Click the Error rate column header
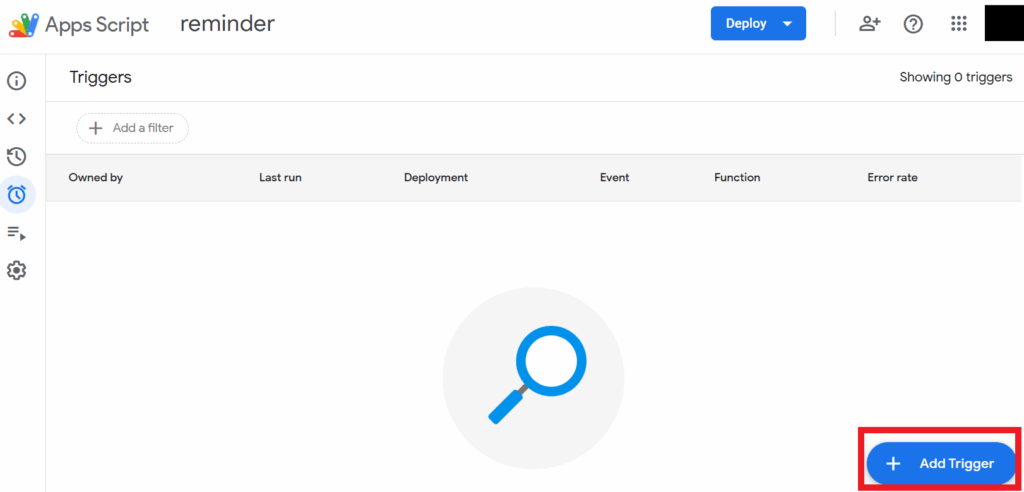1024x492 pixels. point(892,178)
